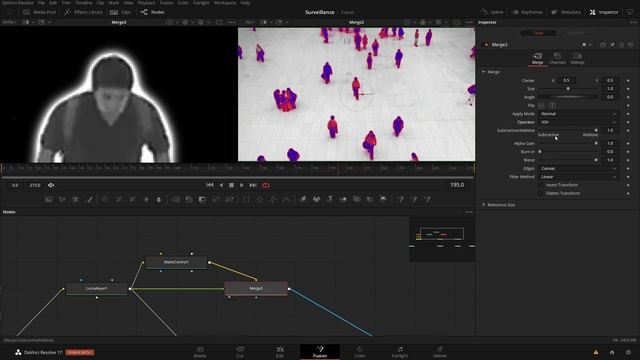The height and width of the screenshot is (360, 640).
Task: Switch to Settings tab in Inspector
Action: click(x=577, y=58)
